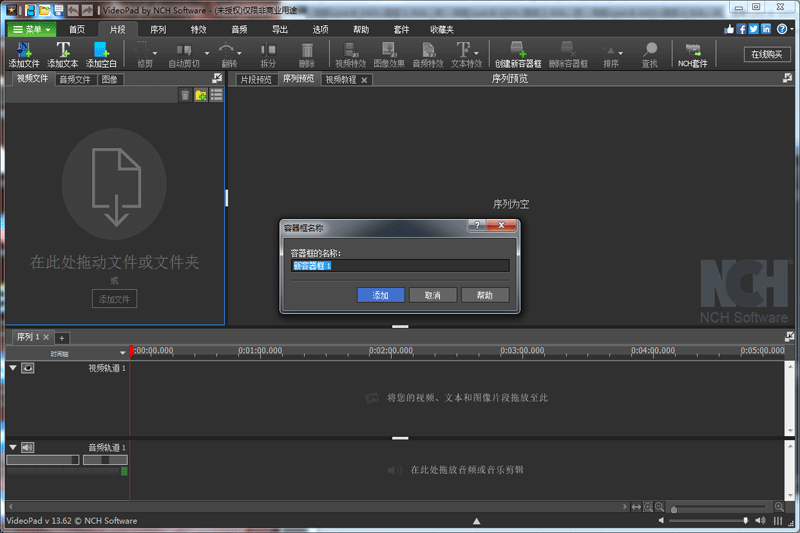The width and height of the screenshot is (800, 533).
Task: Click the 添加 button in dialog
Action: [380, 295]
